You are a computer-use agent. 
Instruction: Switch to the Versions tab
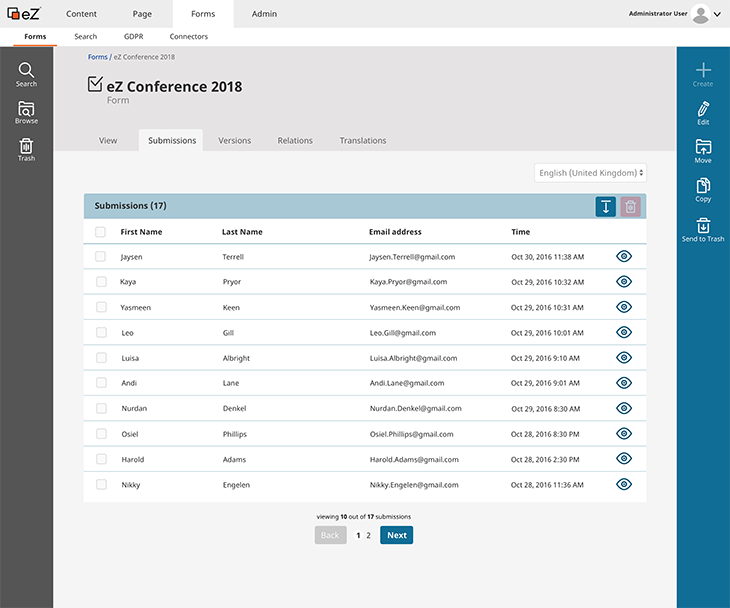(x=235, y=140)
